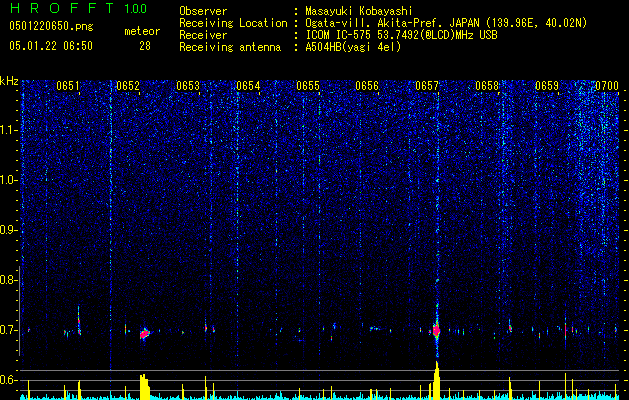Screen dimensions: 629x400
Task: Click the HROFFT program title
Action: coord(63,8)
